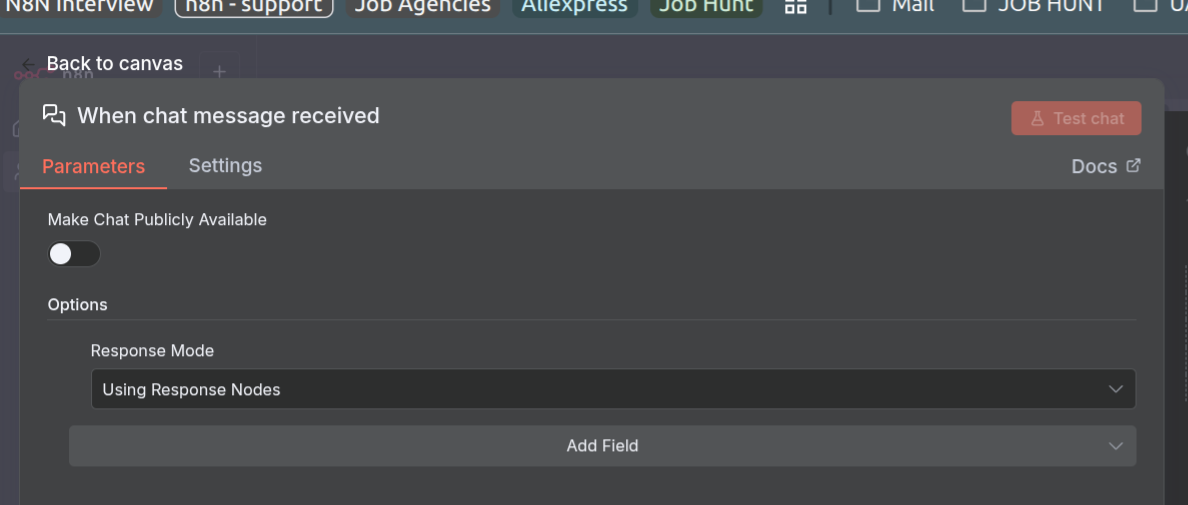
Task: Switch to the Settings tab
Action: coord(225,165)
